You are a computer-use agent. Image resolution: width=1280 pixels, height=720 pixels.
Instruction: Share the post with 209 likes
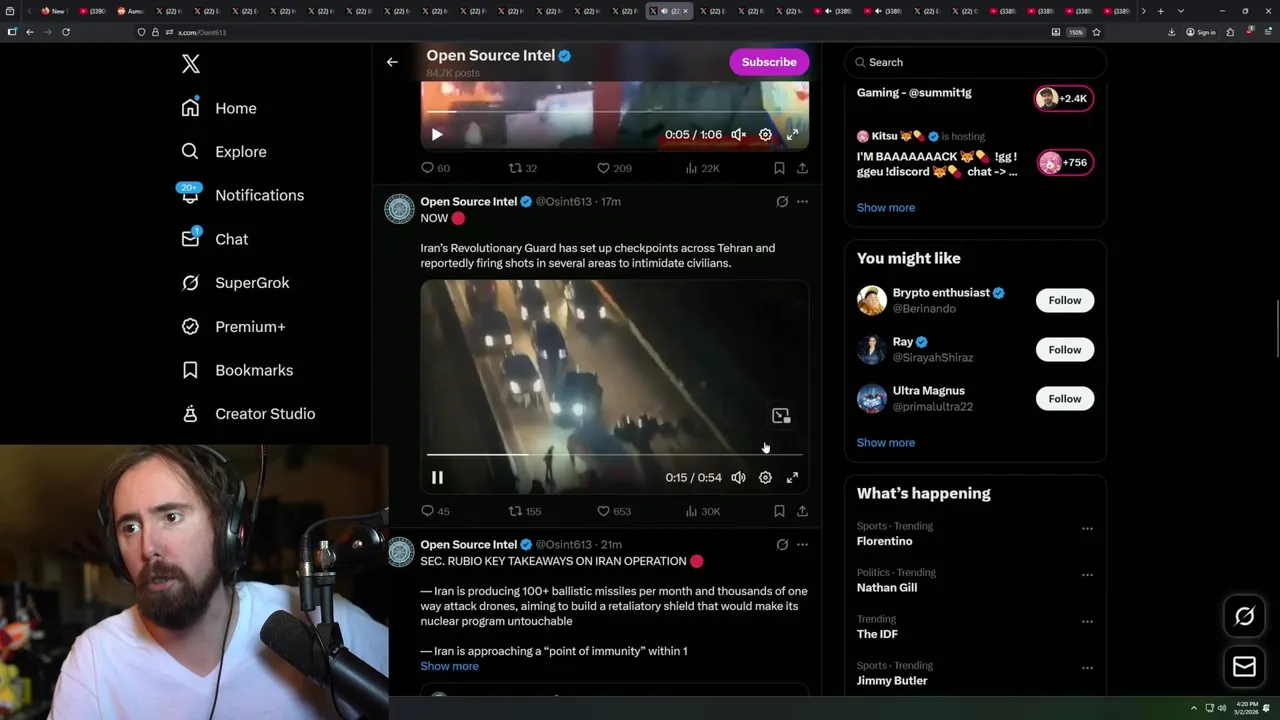pos(802,168)
